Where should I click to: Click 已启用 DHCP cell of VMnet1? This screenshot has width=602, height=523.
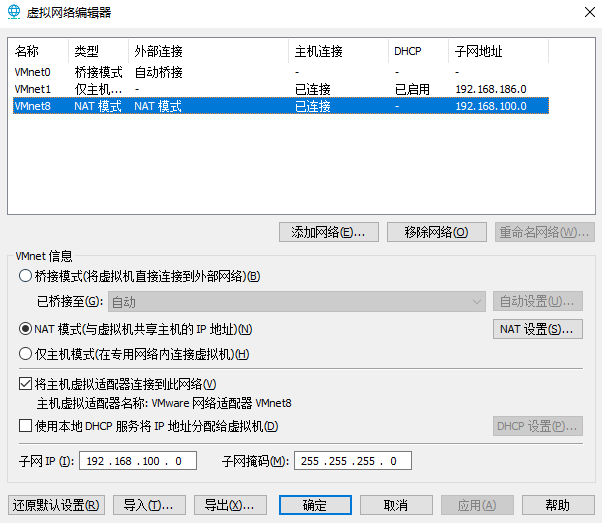pos(412,89)
